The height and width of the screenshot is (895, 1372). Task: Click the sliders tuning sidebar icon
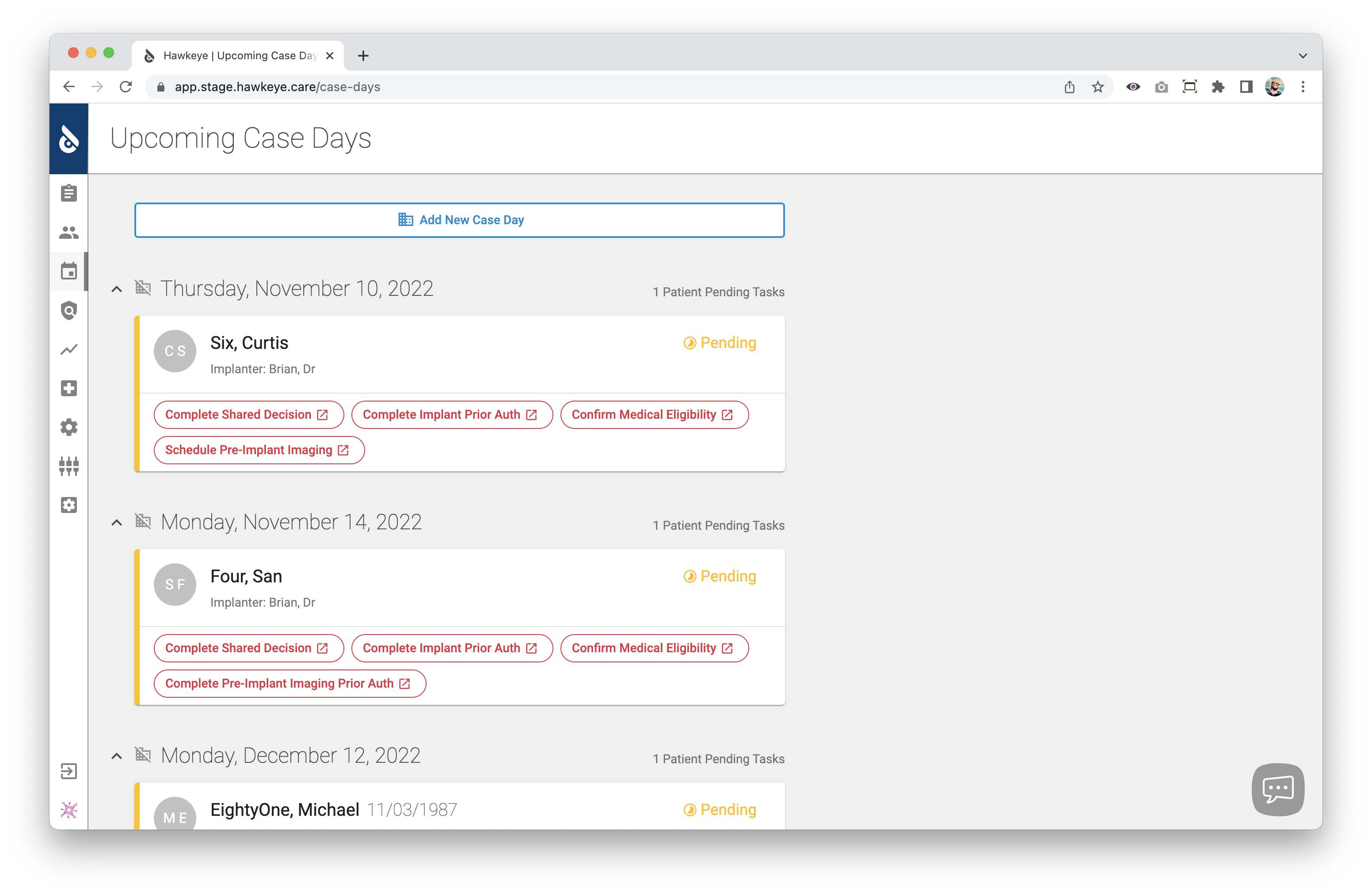[69, 466]
